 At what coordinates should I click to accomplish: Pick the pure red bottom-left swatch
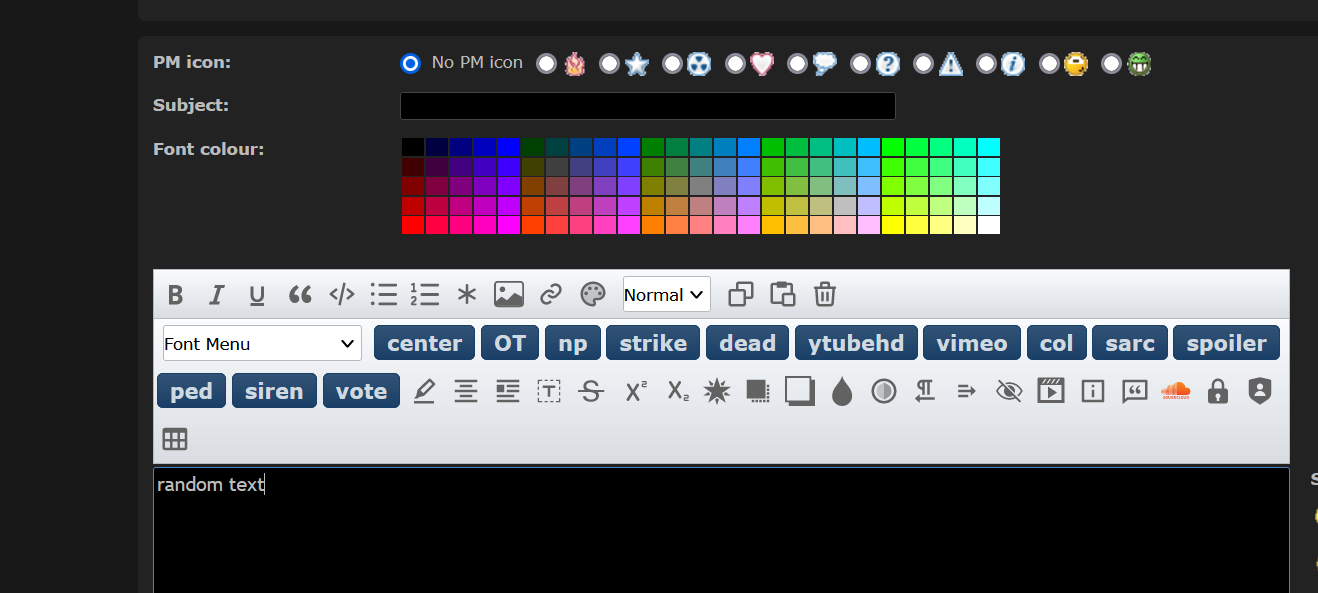[x=413, y=225]
